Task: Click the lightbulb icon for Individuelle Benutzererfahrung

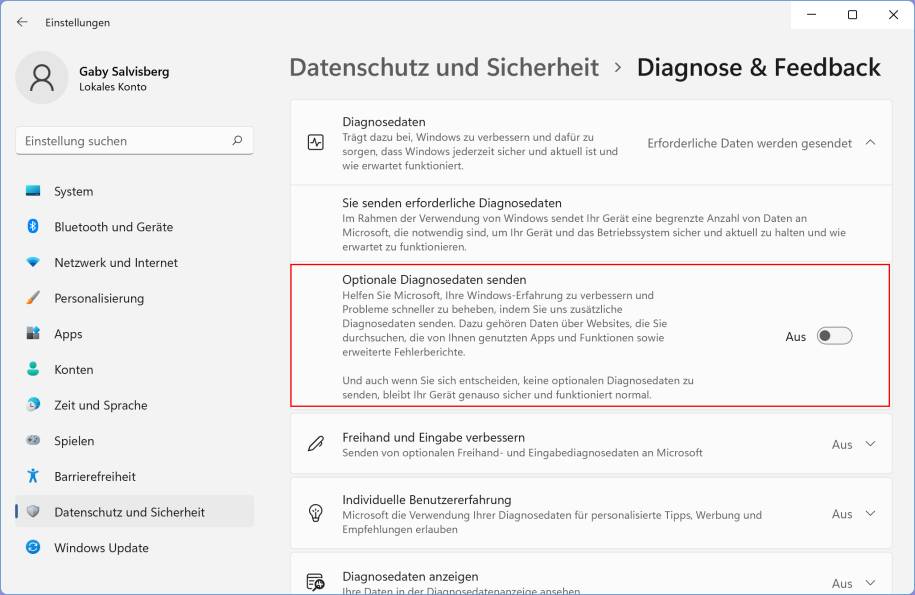Action: [315, 513]
